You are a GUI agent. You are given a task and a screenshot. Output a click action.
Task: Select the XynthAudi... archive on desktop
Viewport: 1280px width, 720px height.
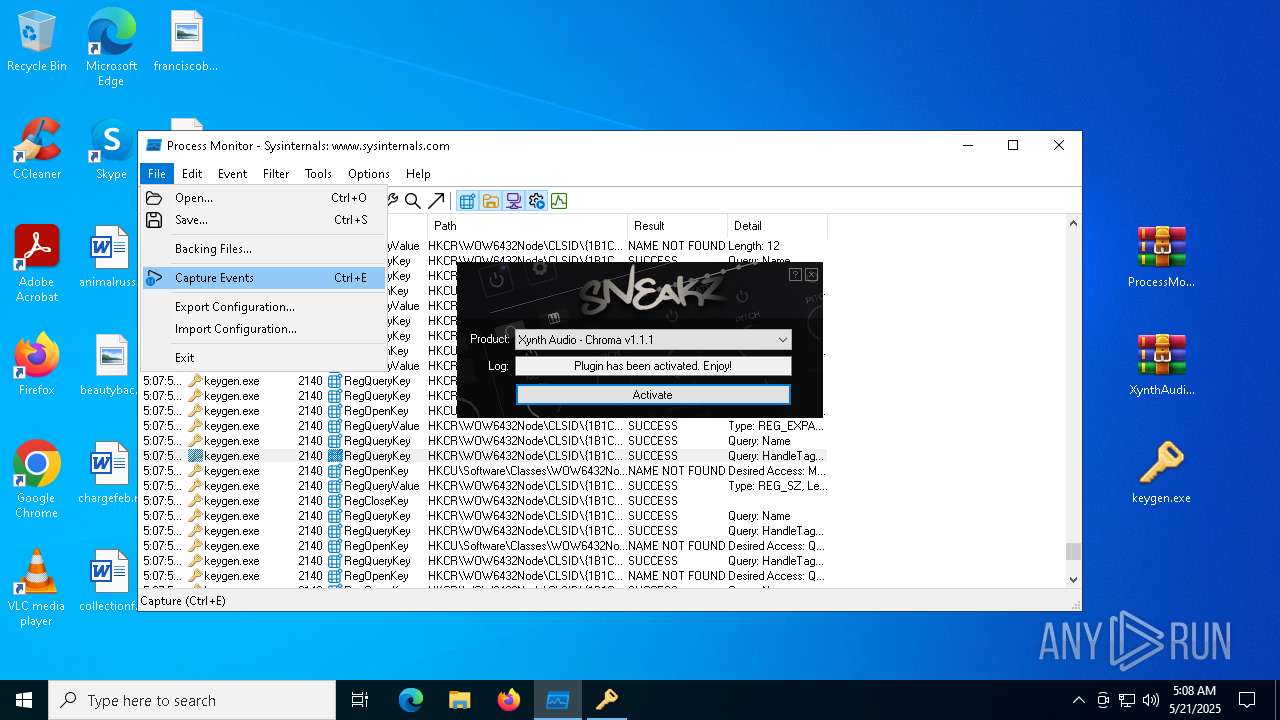(1161, 366)
